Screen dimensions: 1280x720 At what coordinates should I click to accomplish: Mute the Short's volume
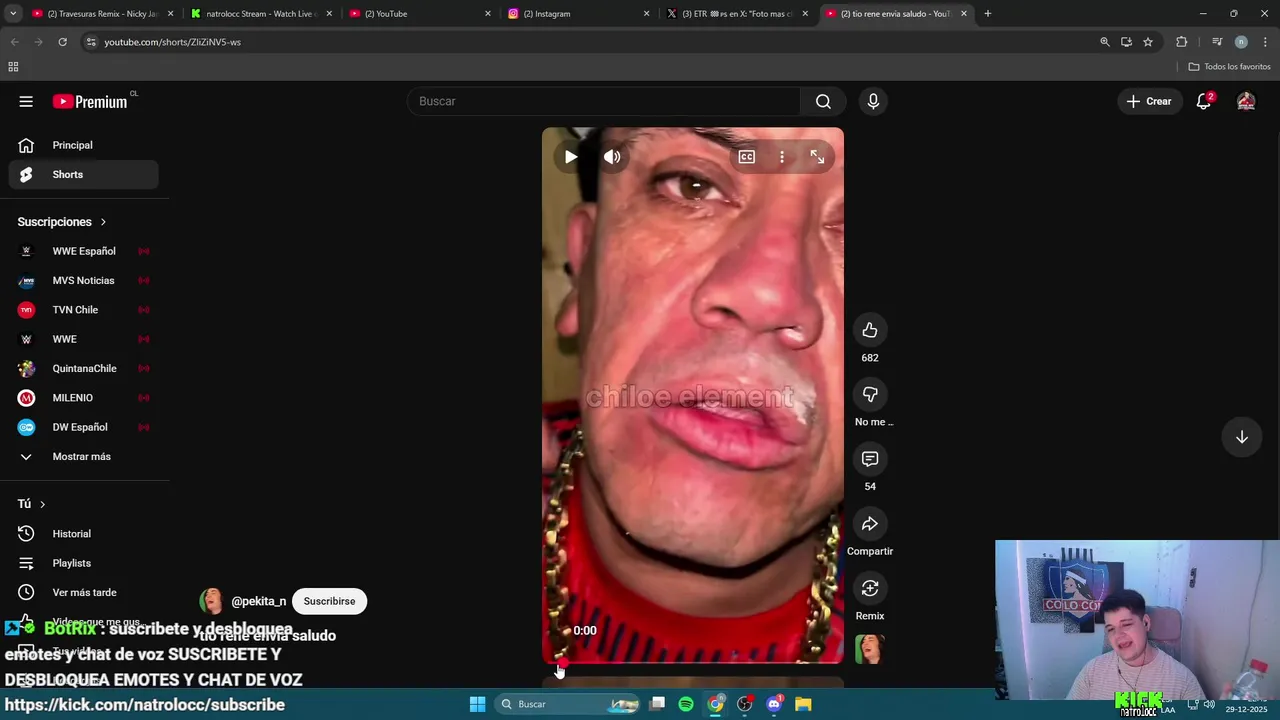pyautogui.click(x=612, y=157)
